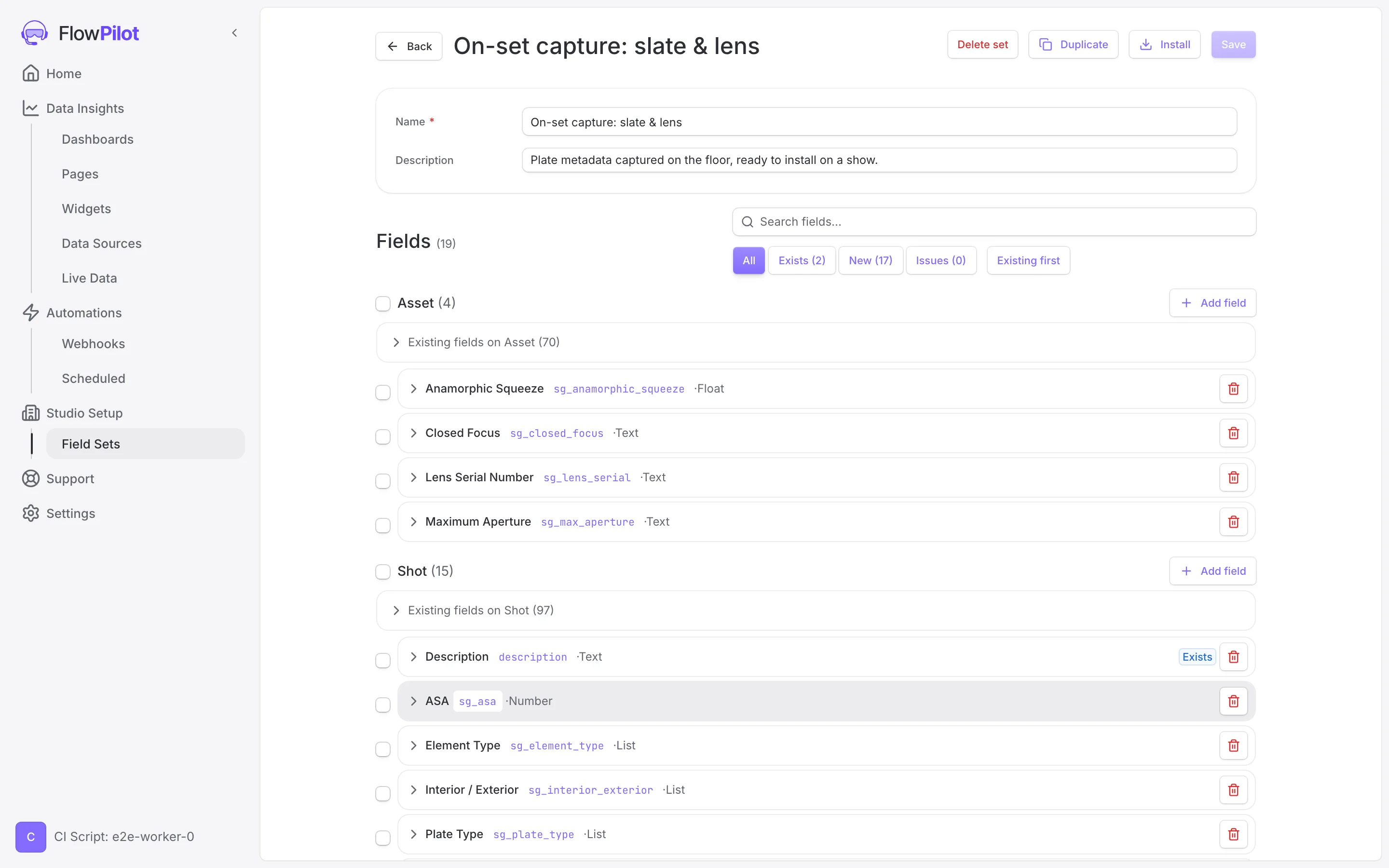Click the Search fields box
This screenshot has width=1389, height=868.
(994, 222)
